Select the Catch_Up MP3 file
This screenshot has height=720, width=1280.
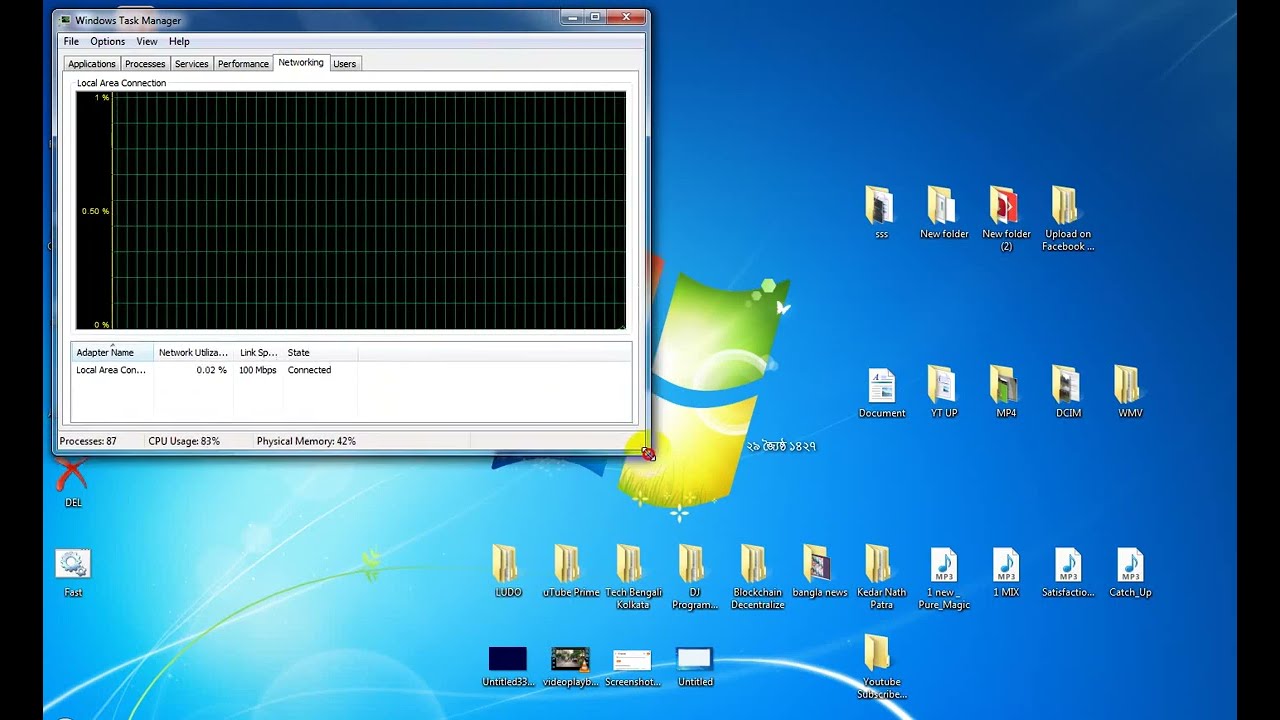pyautogui.click(x=1130, y=571)
